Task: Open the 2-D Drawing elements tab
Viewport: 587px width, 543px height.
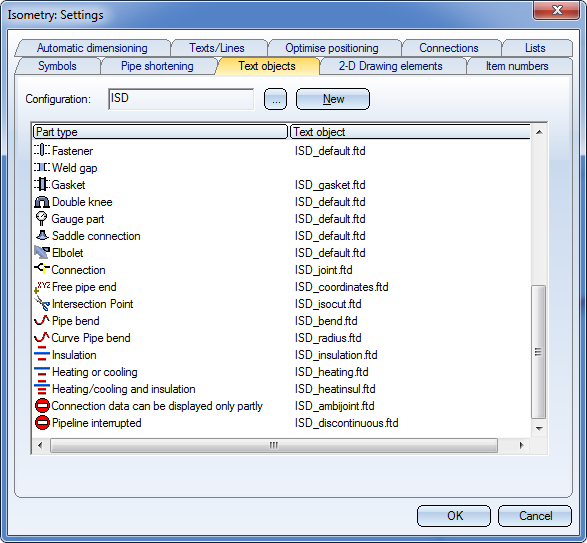Action: click(x=390, y=66)
